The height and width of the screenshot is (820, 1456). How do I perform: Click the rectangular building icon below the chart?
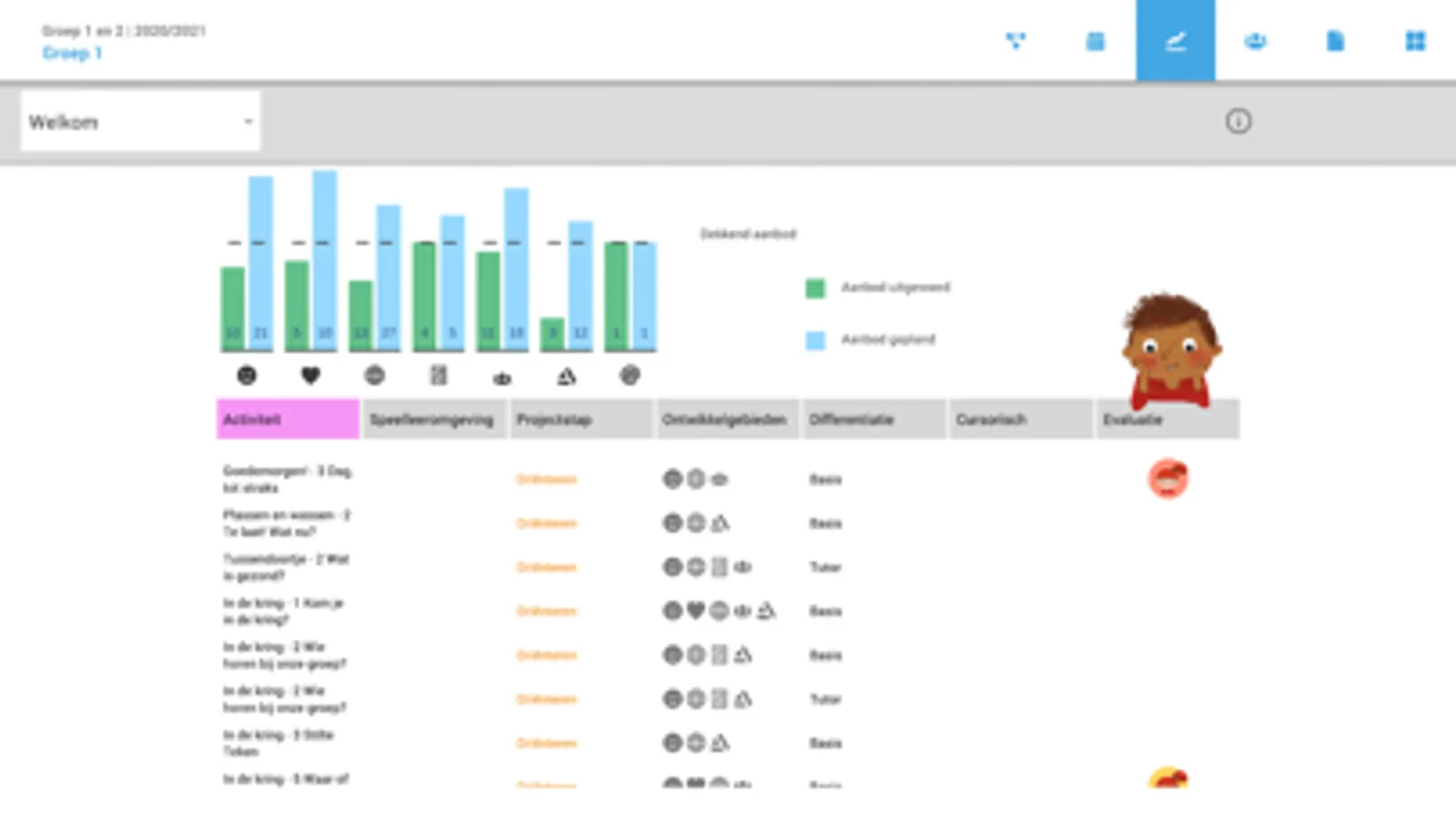(438, 375)
